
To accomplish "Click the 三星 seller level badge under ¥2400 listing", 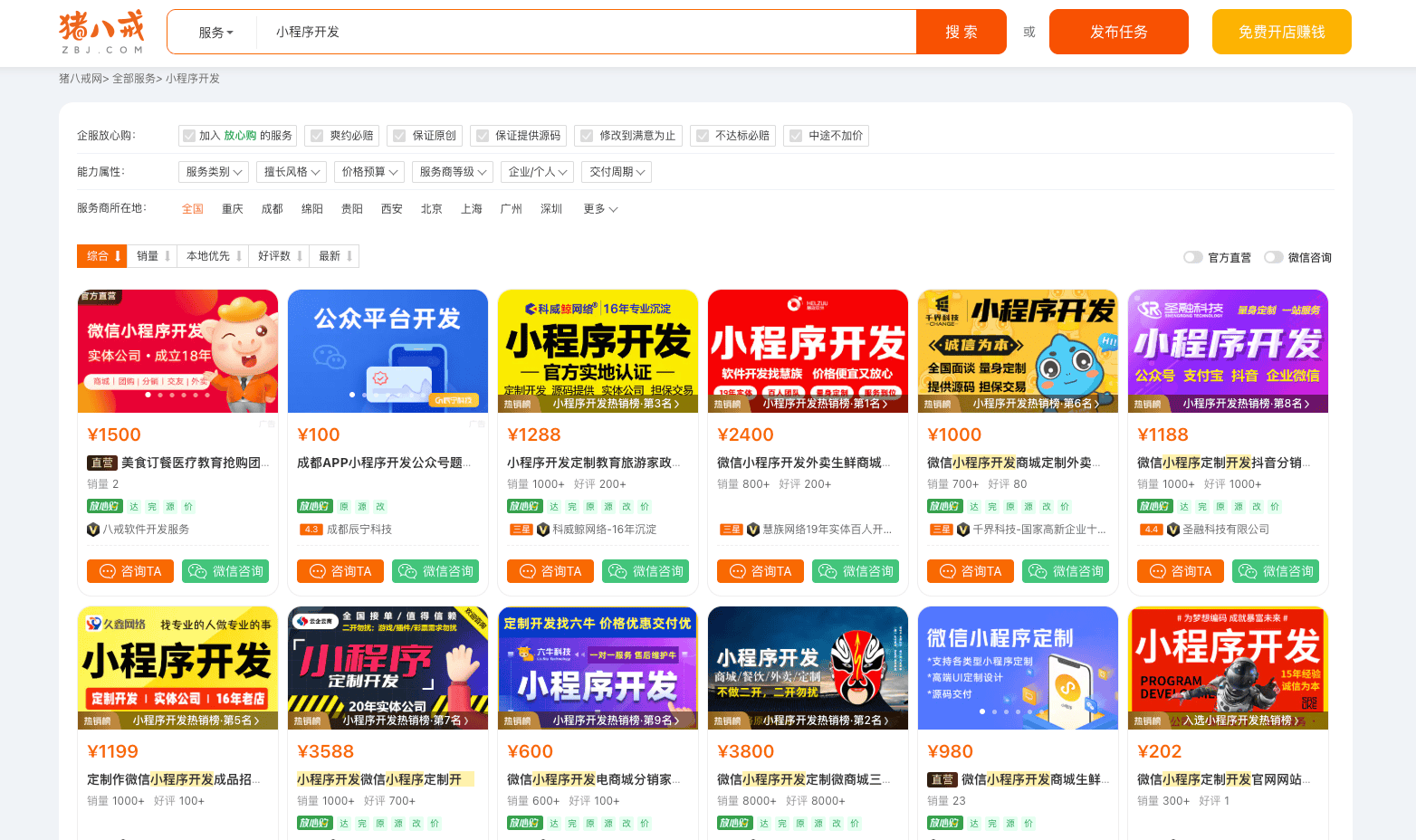I will click(x=731, y=529).
